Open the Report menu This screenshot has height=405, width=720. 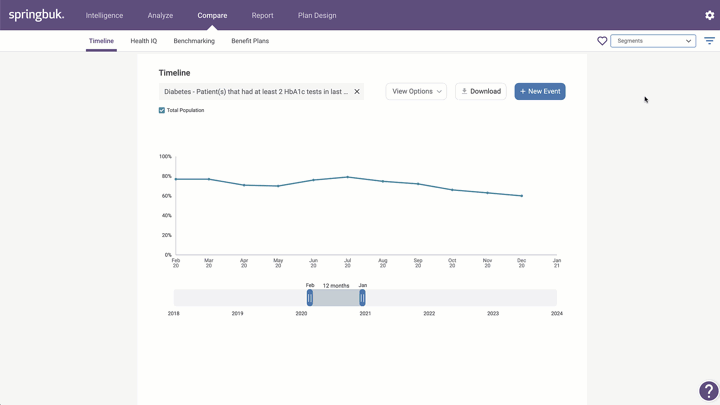[x=262, y=15]
